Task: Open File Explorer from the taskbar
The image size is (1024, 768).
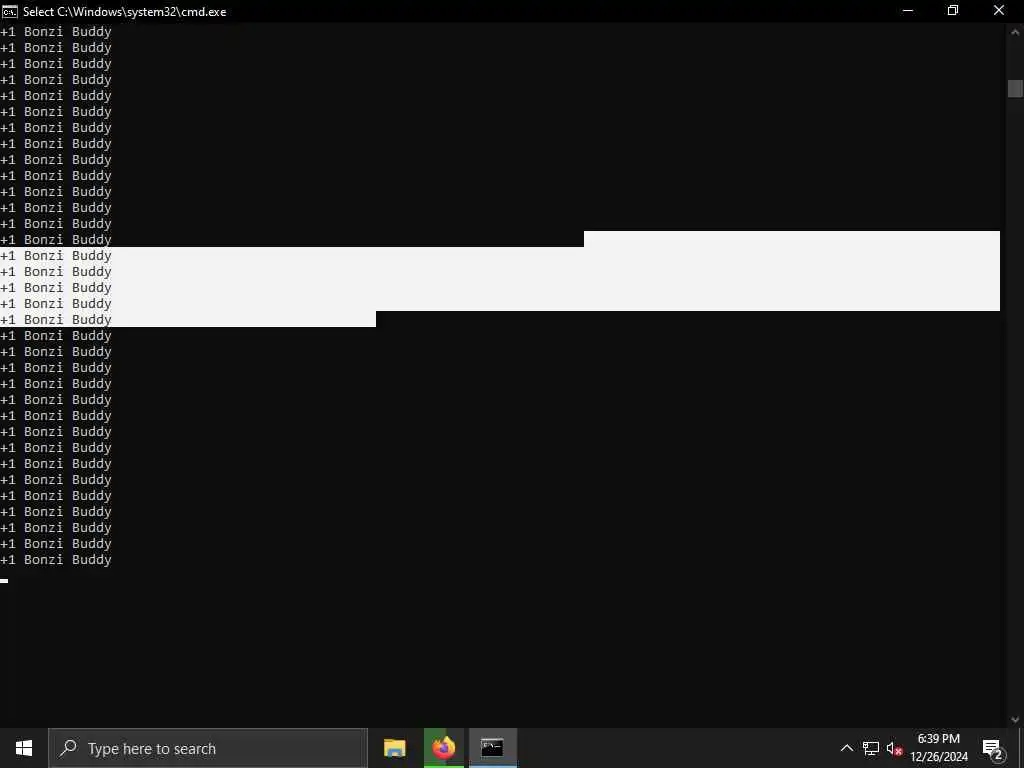Action: click(x=394, y=748)
